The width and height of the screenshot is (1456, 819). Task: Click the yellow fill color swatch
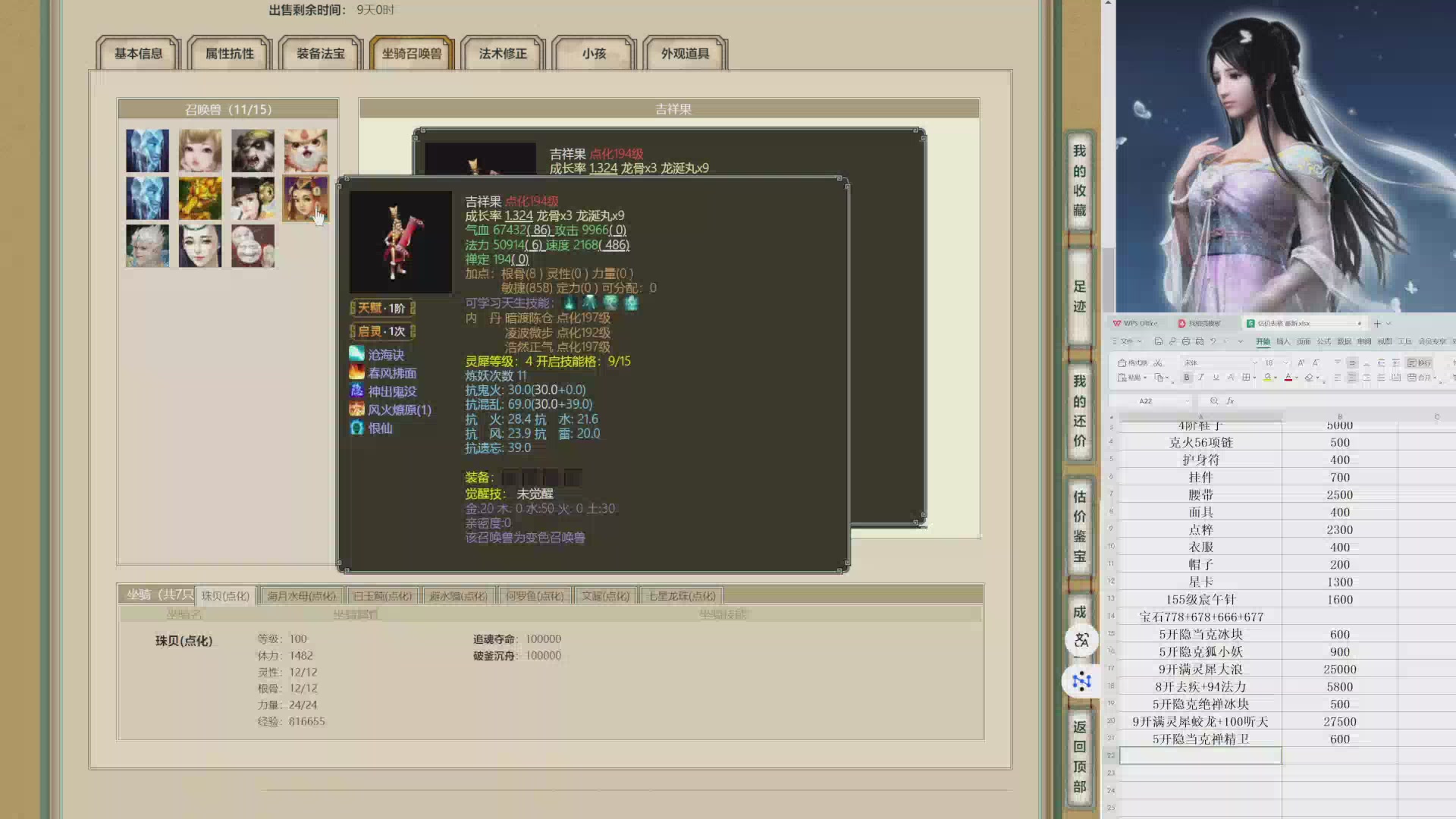(1267, 377)
